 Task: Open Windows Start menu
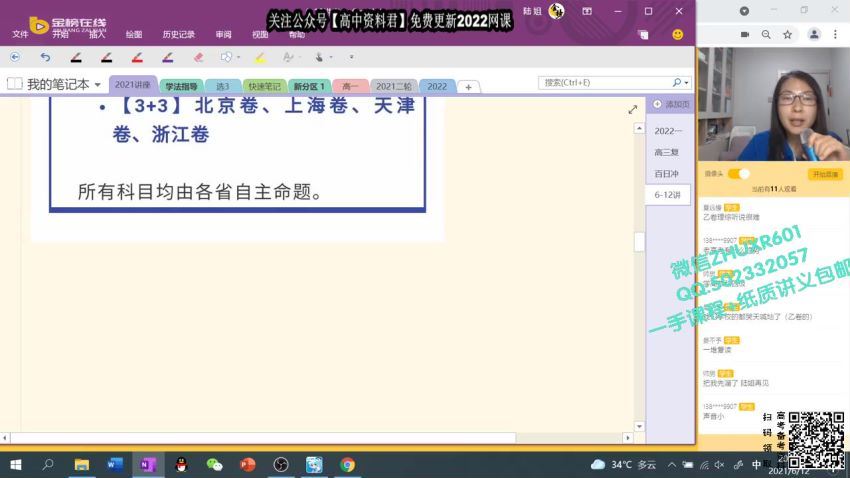tap(16, 464)
